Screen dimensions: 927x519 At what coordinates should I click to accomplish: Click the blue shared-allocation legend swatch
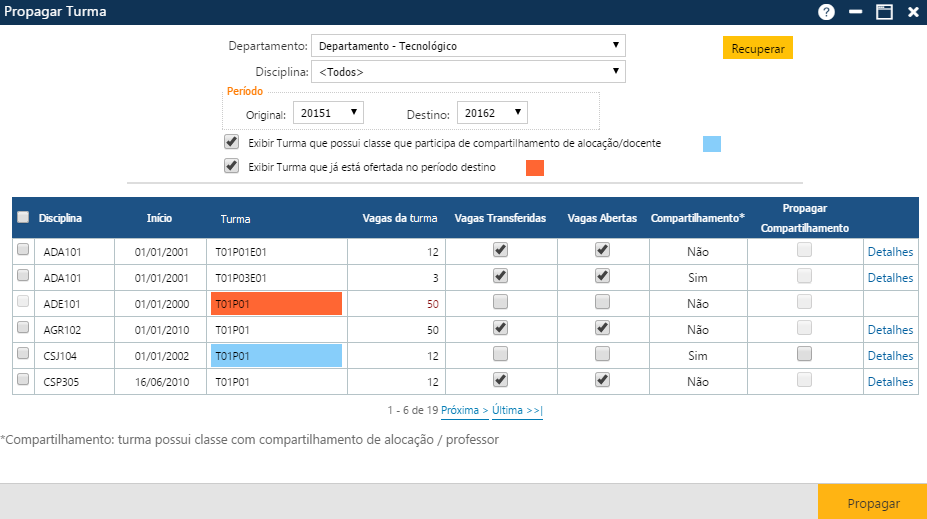712,144
